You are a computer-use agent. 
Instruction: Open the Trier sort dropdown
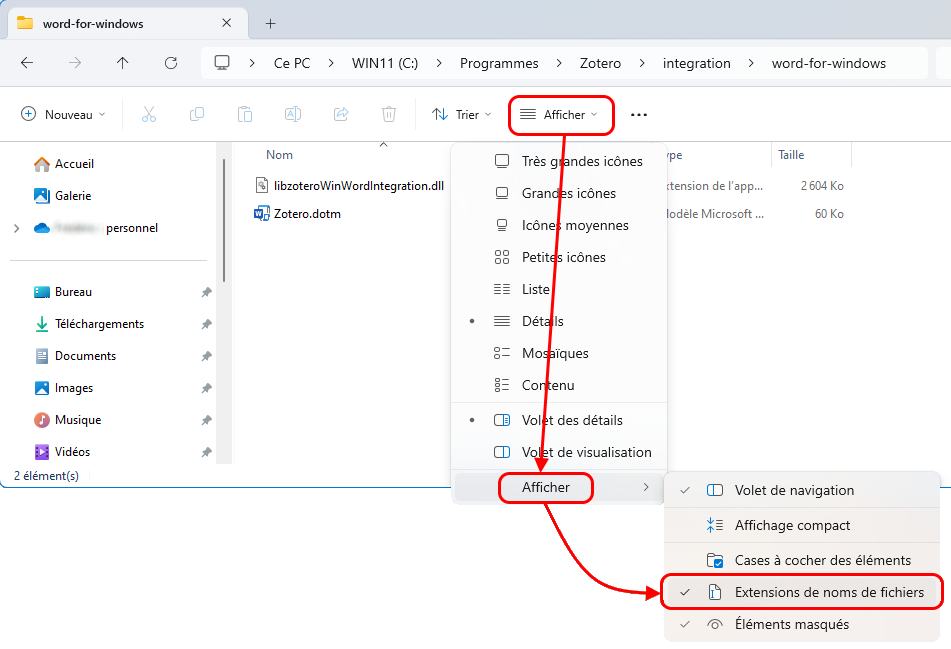(462, 115)
